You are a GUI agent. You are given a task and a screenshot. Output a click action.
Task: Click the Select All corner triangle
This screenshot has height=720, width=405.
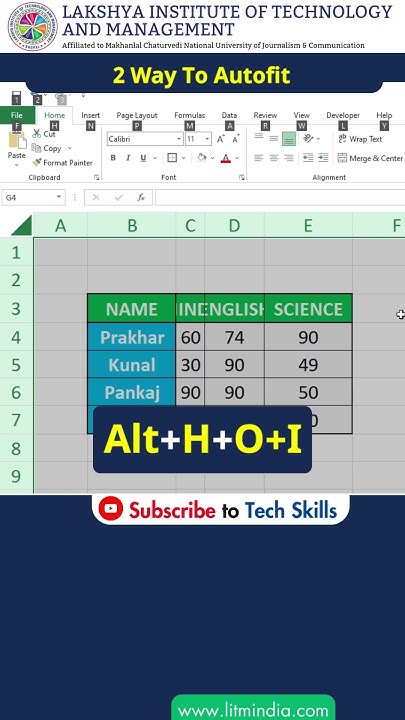pos(21,225)
